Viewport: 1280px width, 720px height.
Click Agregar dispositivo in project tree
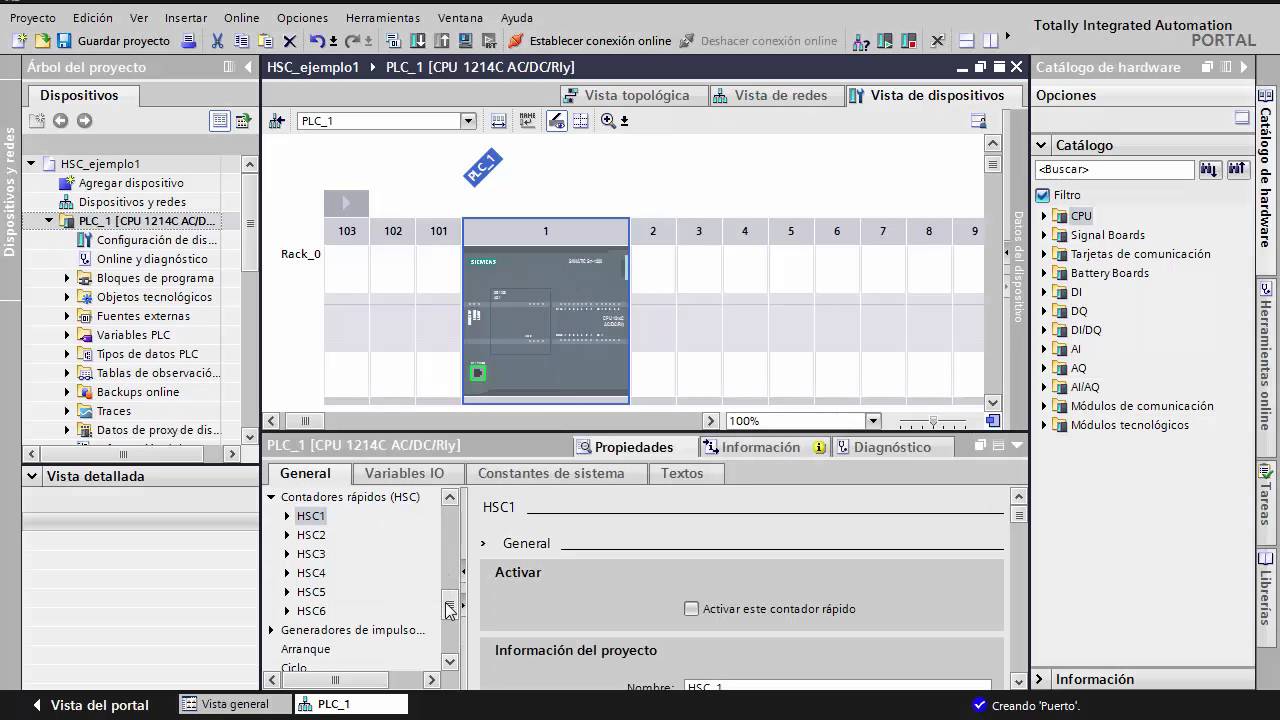(x=131, y=183)
